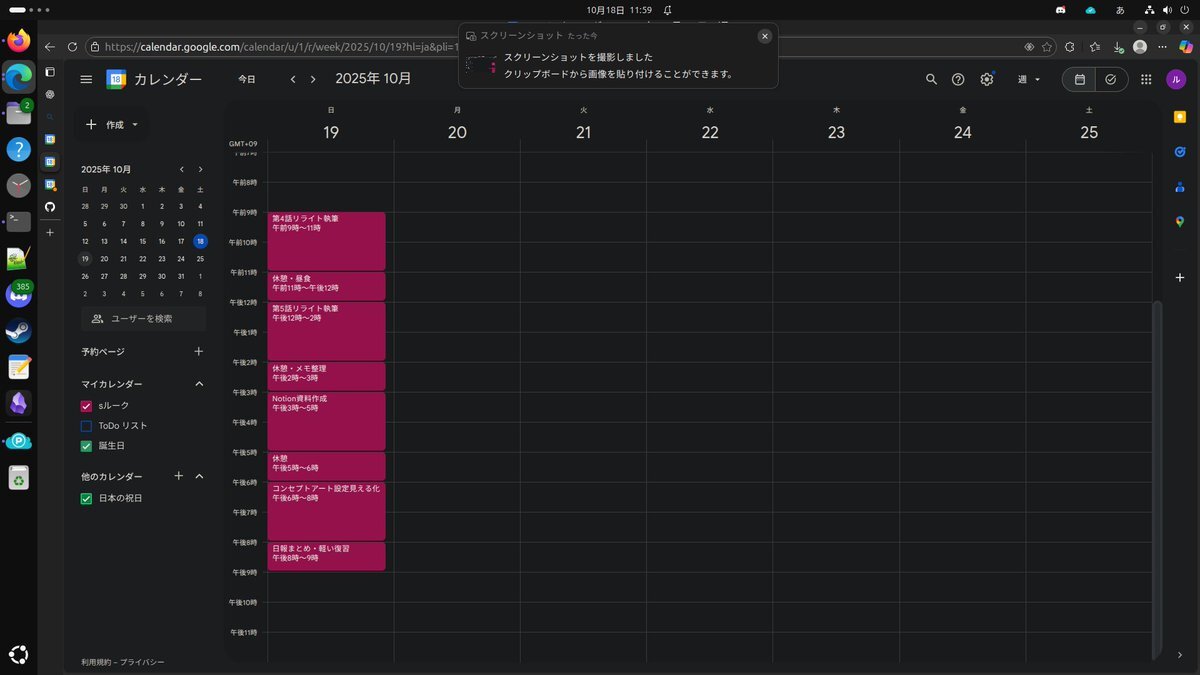1200x675 pixels.
Task: Click the 今日 button
Action: pyautogui.click(x=246, y=79)
